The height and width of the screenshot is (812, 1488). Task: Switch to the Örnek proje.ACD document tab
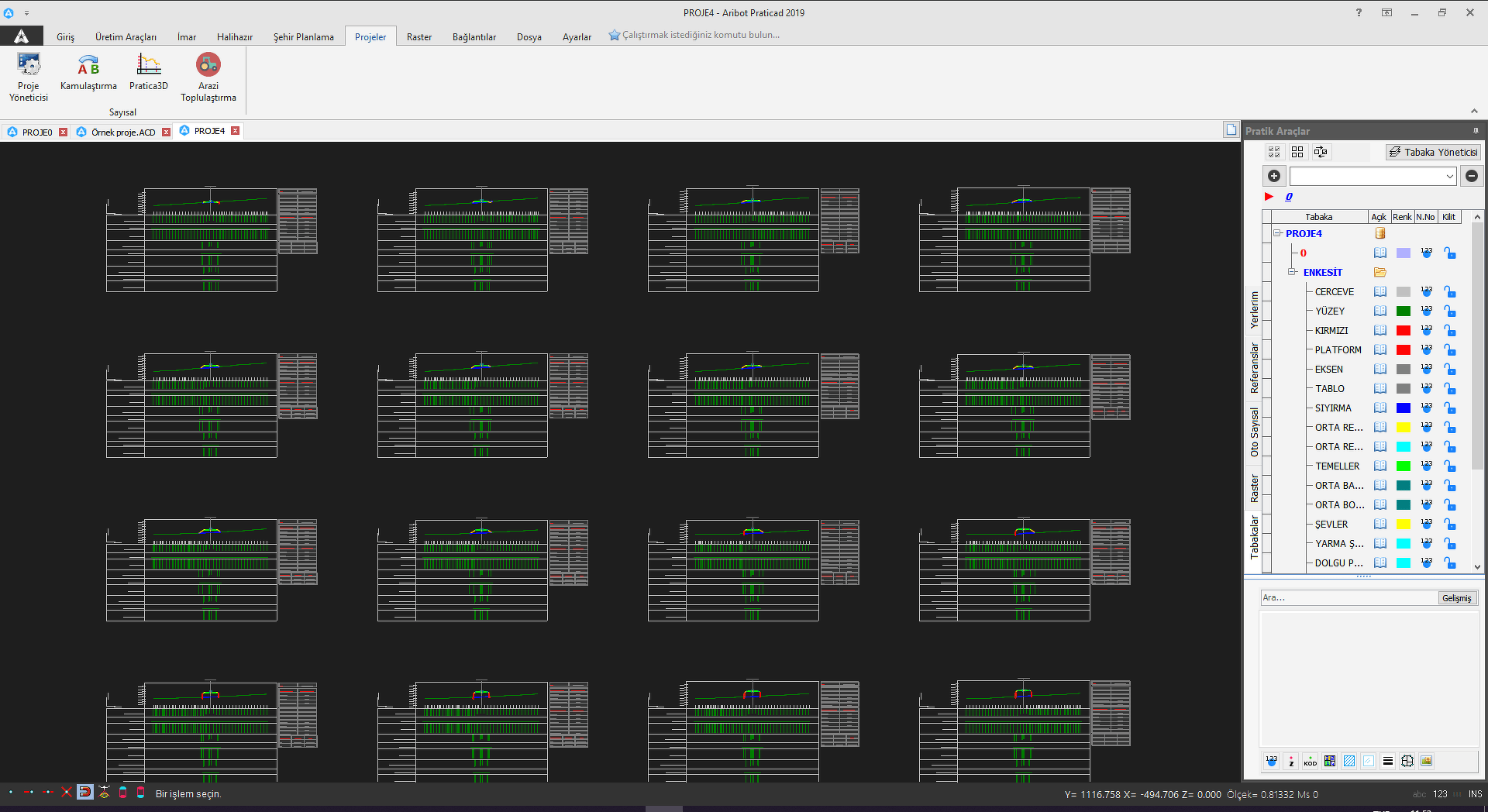123,132
